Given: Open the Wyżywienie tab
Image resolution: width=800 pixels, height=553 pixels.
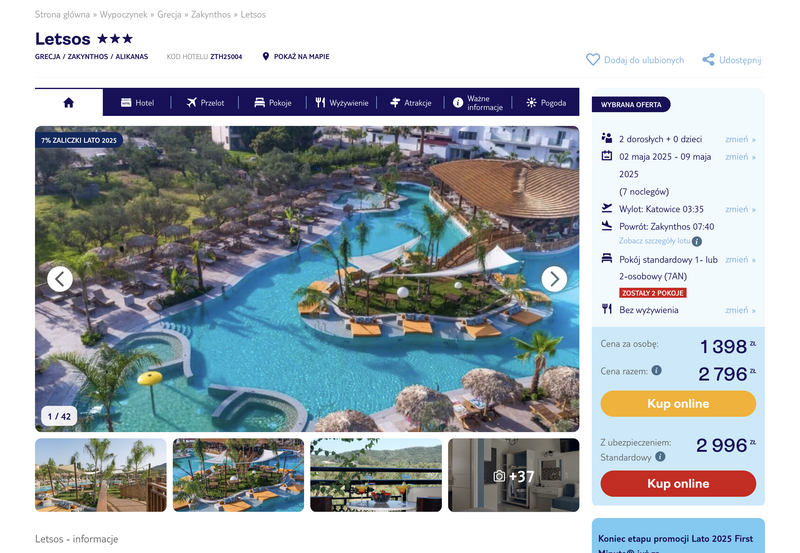Looking at the screenshot, I should [341, 103].
